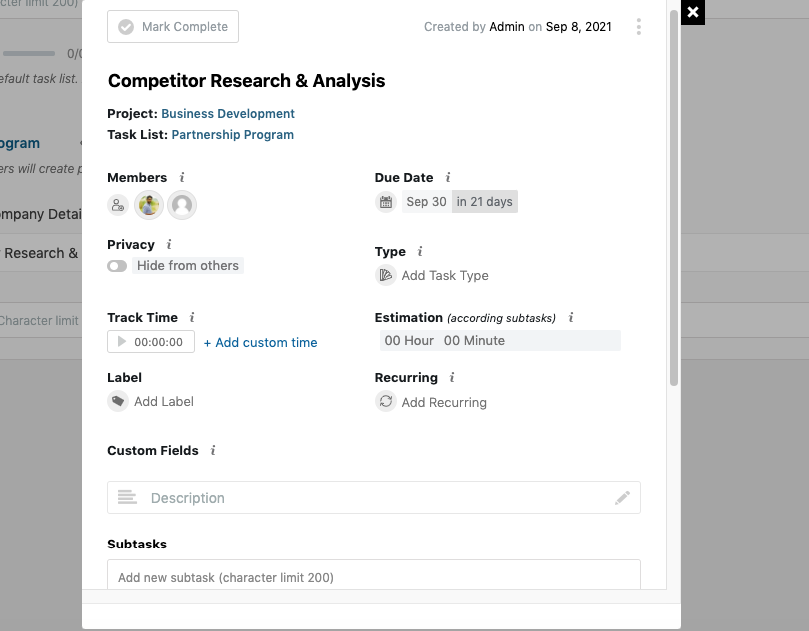Select the recurring icon beside Add Recurring
Screen dimensions: 809x631
(387, 402)
